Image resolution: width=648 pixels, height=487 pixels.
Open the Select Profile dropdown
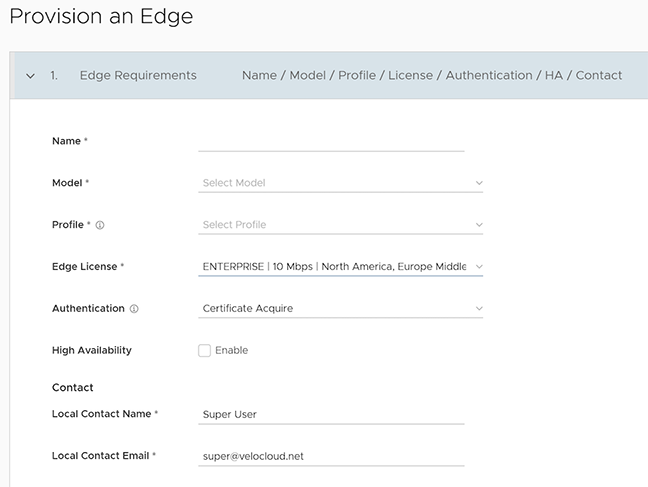tap(330, 225)
